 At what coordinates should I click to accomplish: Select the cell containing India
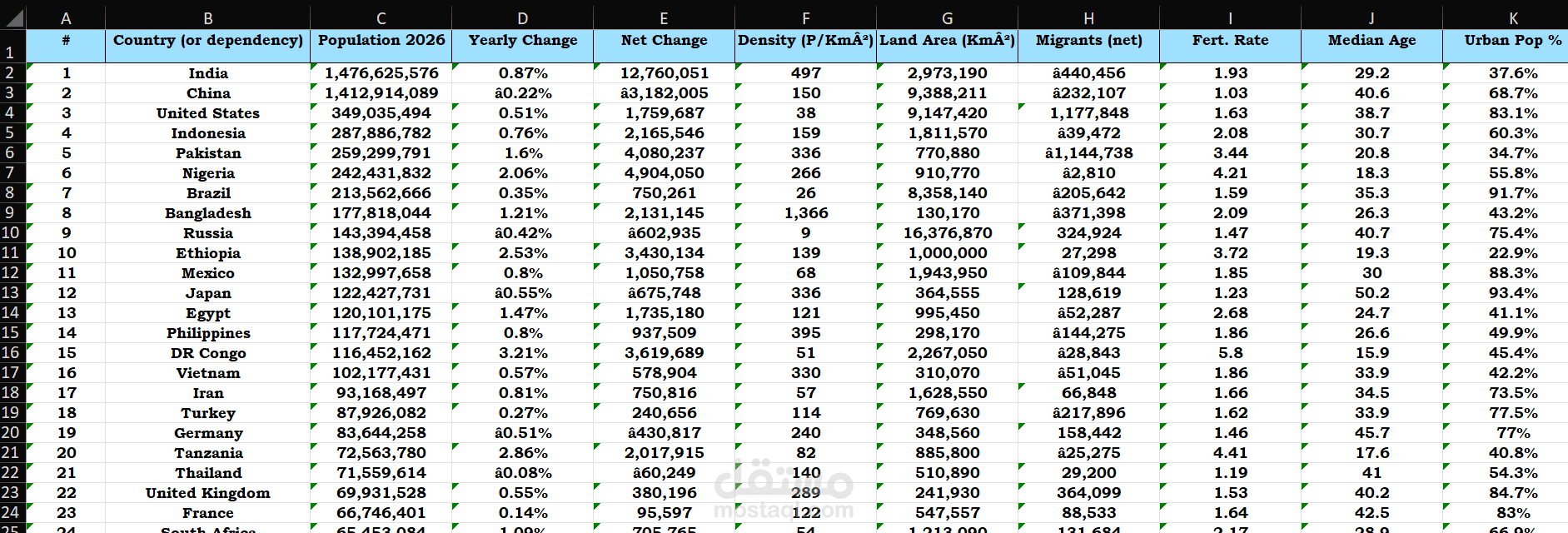207,73
